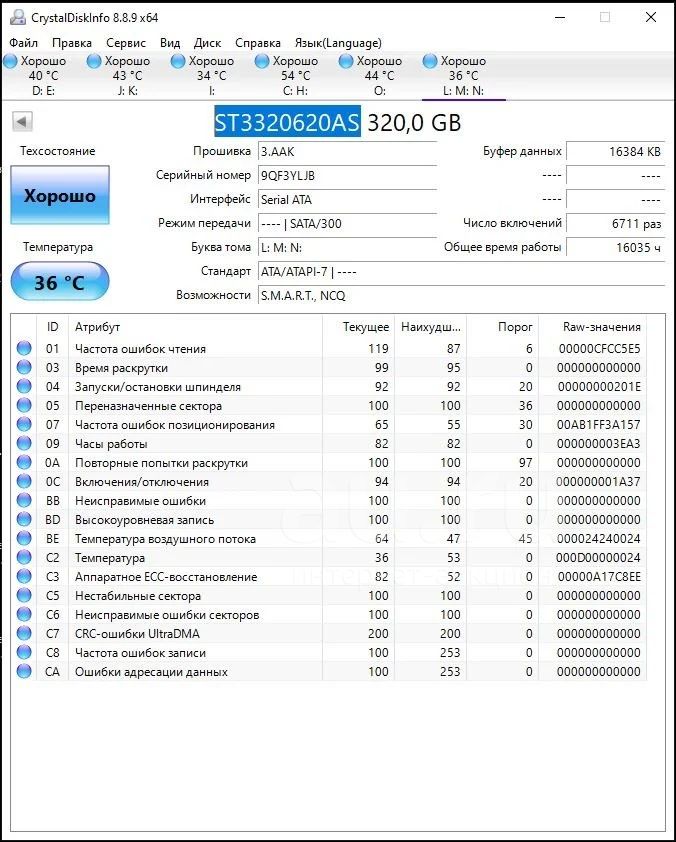676x842 pixels.
Task: Click the Интерфейс field showing Serial ATA
Action: coord(347,200)
